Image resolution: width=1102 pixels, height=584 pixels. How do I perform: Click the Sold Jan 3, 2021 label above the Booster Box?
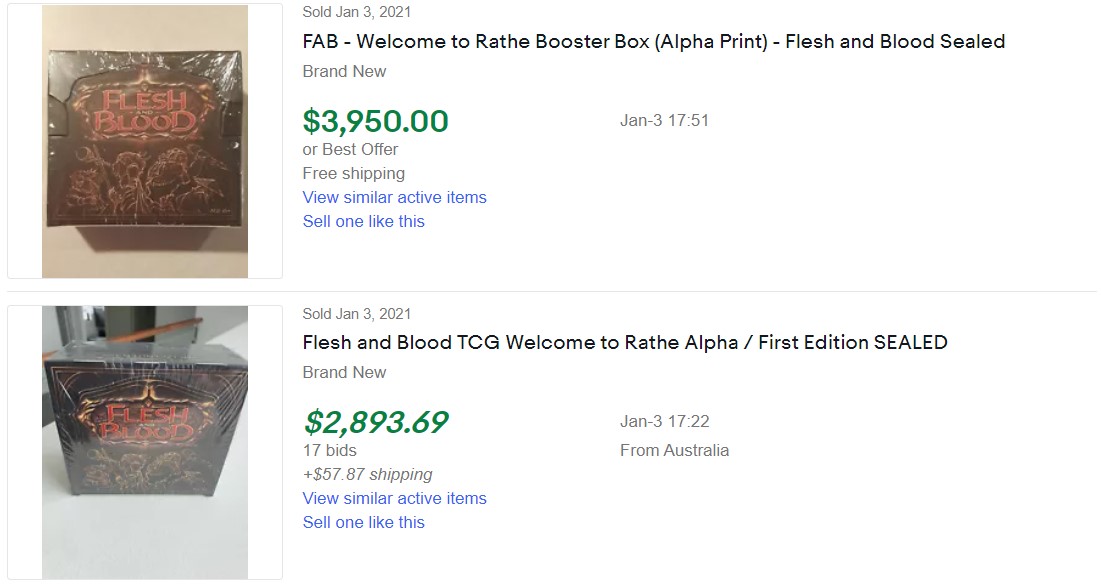coord(356,13)
